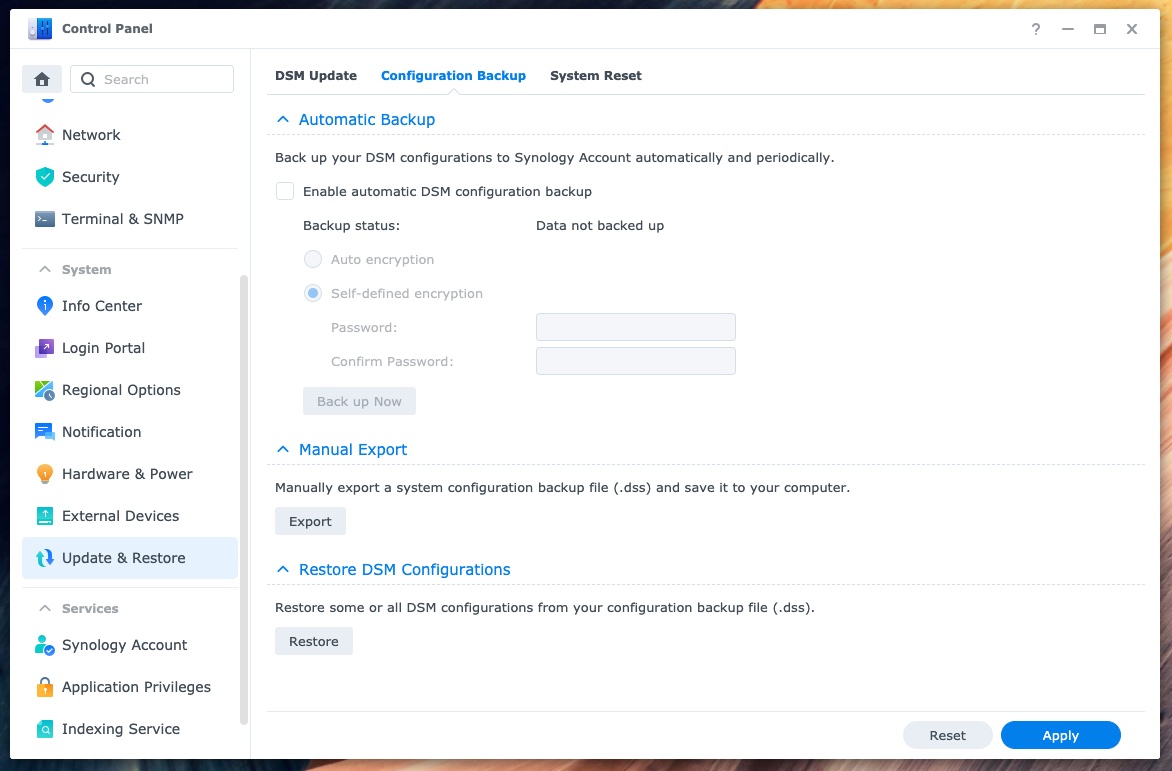Image resolution: width=1172 pixels, height=771 pixels.
Task: Open help with the question mark icon
Action: pos(1035,29)
